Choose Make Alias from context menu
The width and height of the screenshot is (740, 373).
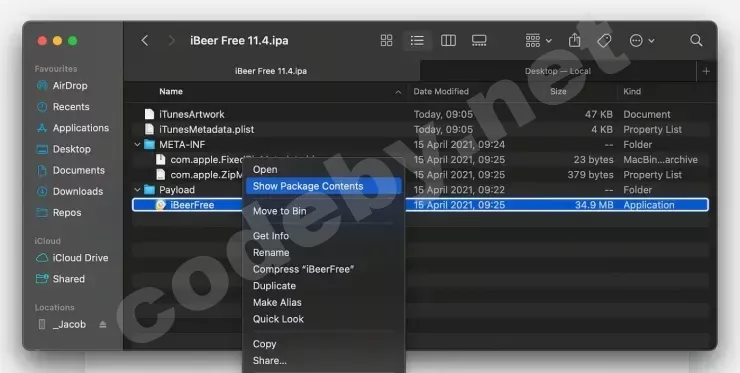tap(323, 302)
